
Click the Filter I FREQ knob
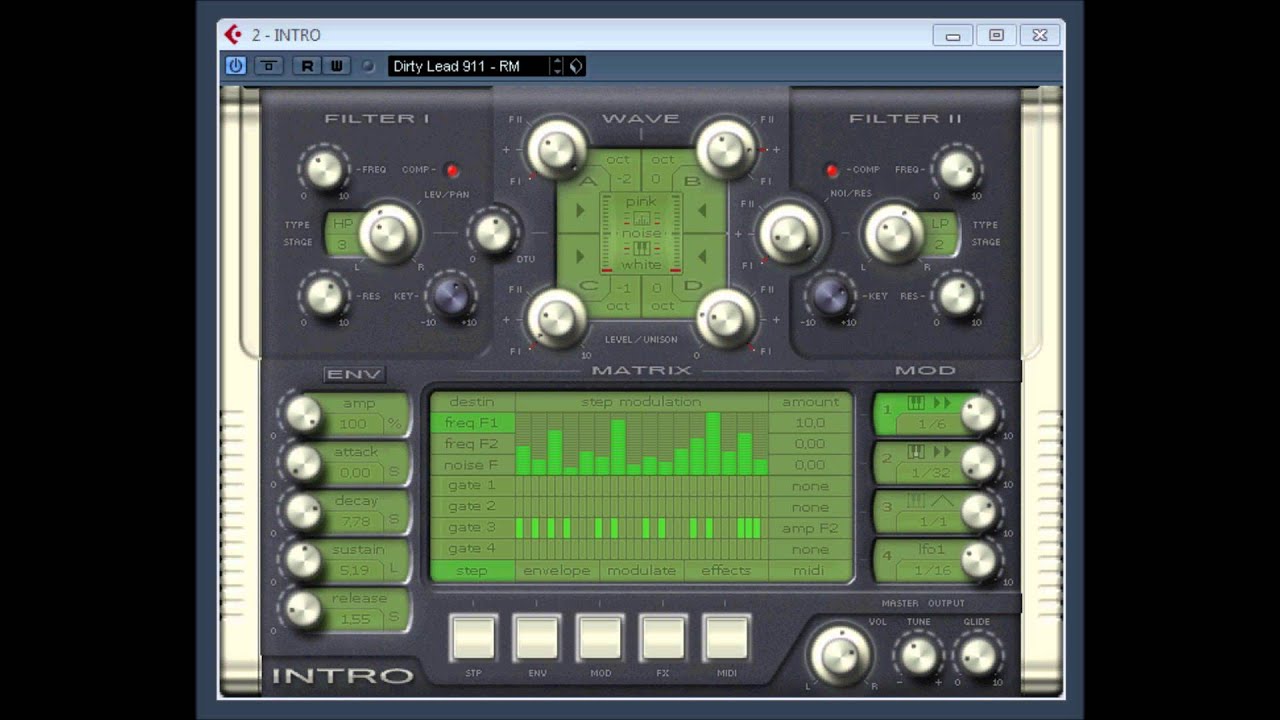coord(324,169)
